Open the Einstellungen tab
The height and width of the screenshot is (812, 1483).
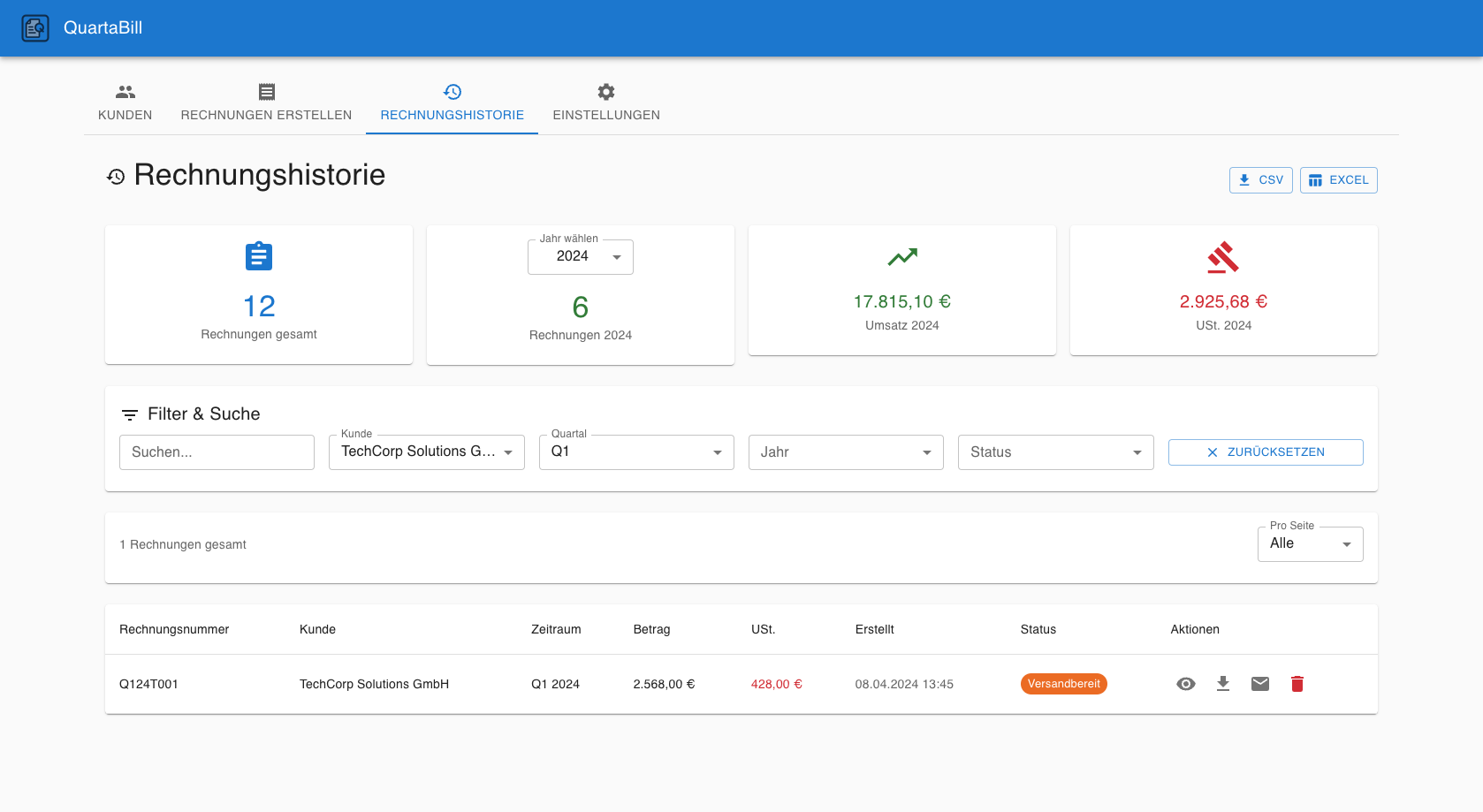(606, 103)
